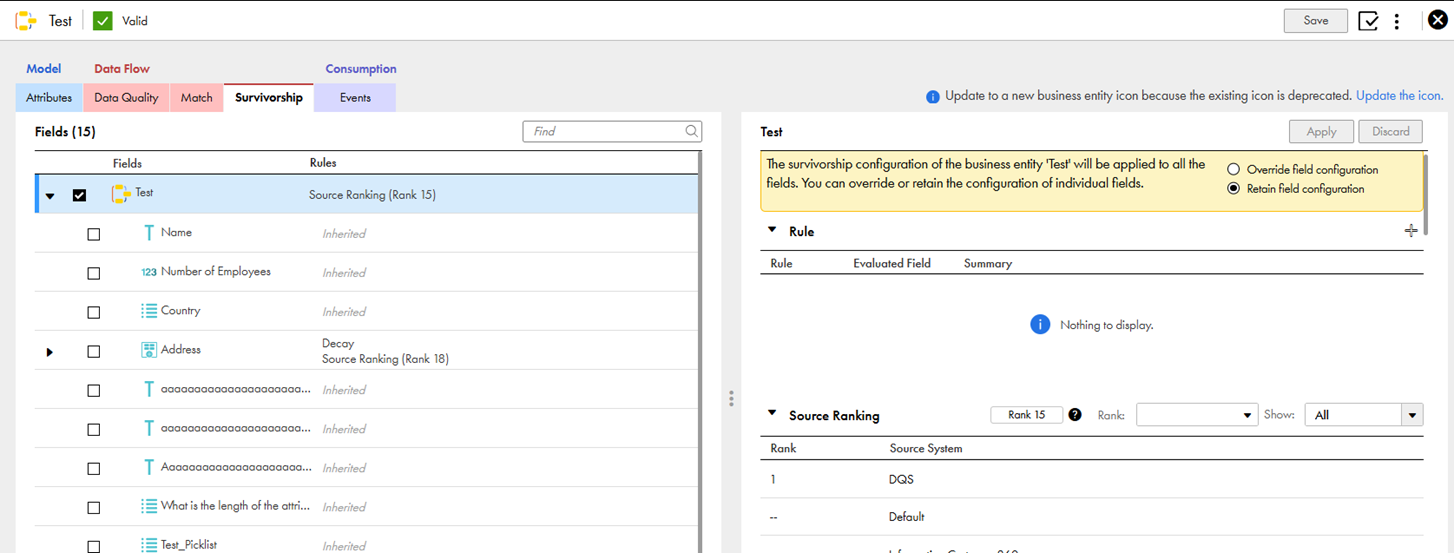Click the Default source system row
1454x553 pixels.
(1091, 517)
